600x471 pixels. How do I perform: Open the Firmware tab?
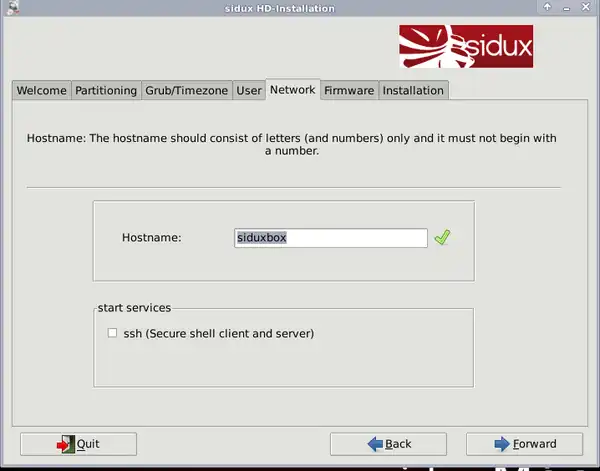pyautogui.click(x=349, y=90)
